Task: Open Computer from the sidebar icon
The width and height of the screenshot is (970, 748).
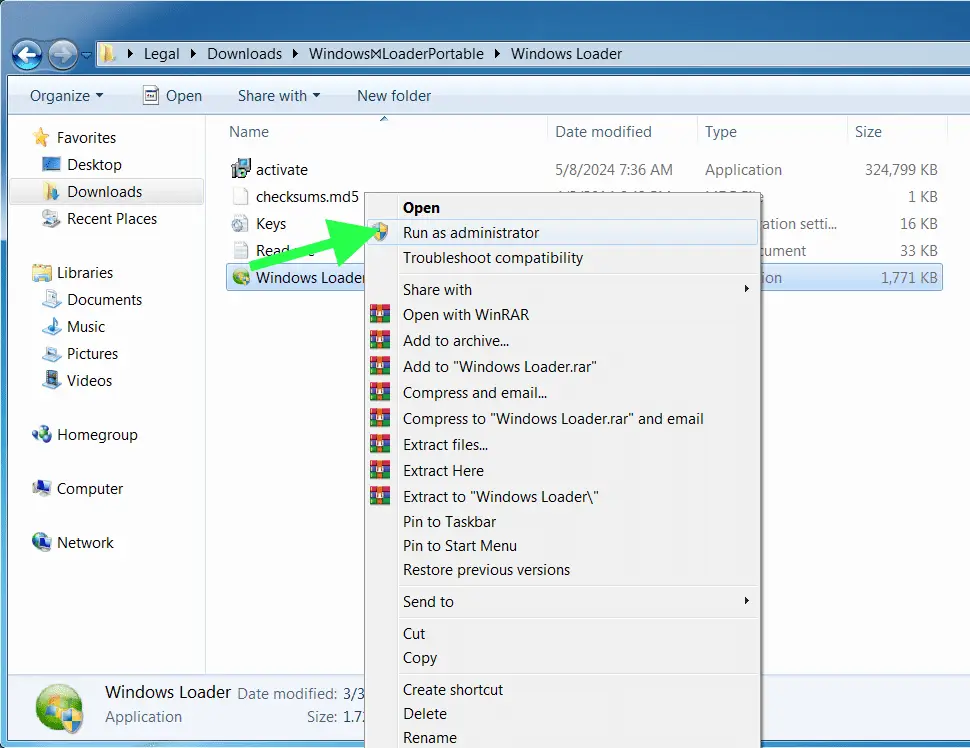Action: pyautogui.click(x=44, y=489)
